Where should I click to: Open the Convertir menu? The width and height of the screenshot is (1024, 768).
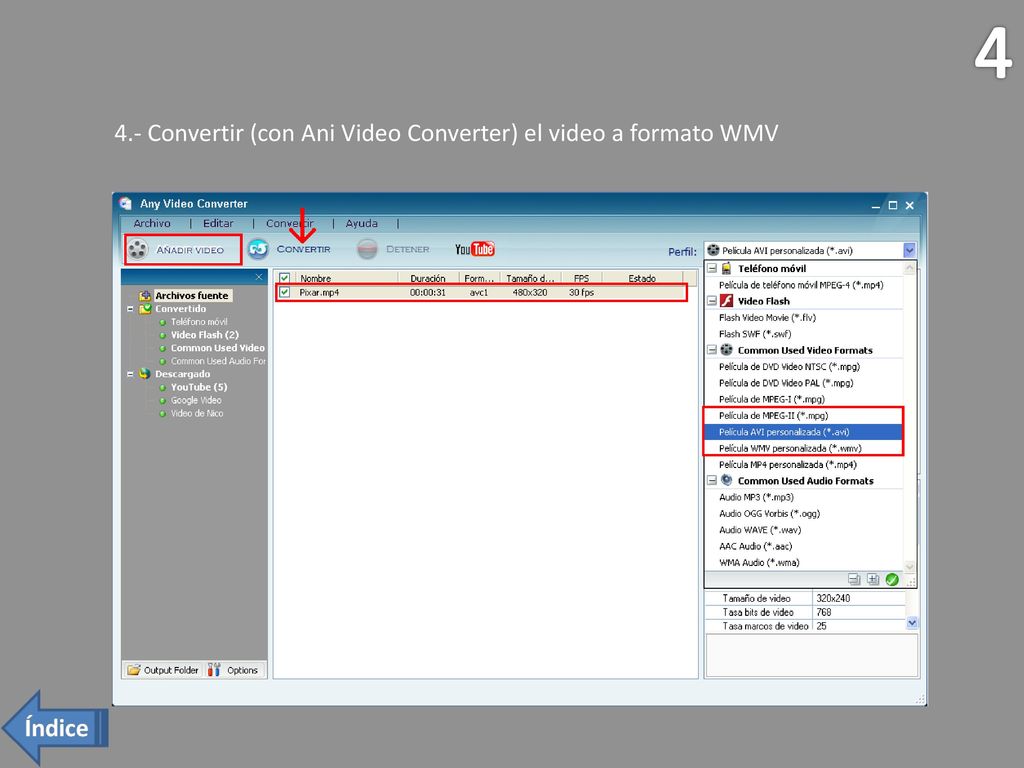tap(289, 223)
